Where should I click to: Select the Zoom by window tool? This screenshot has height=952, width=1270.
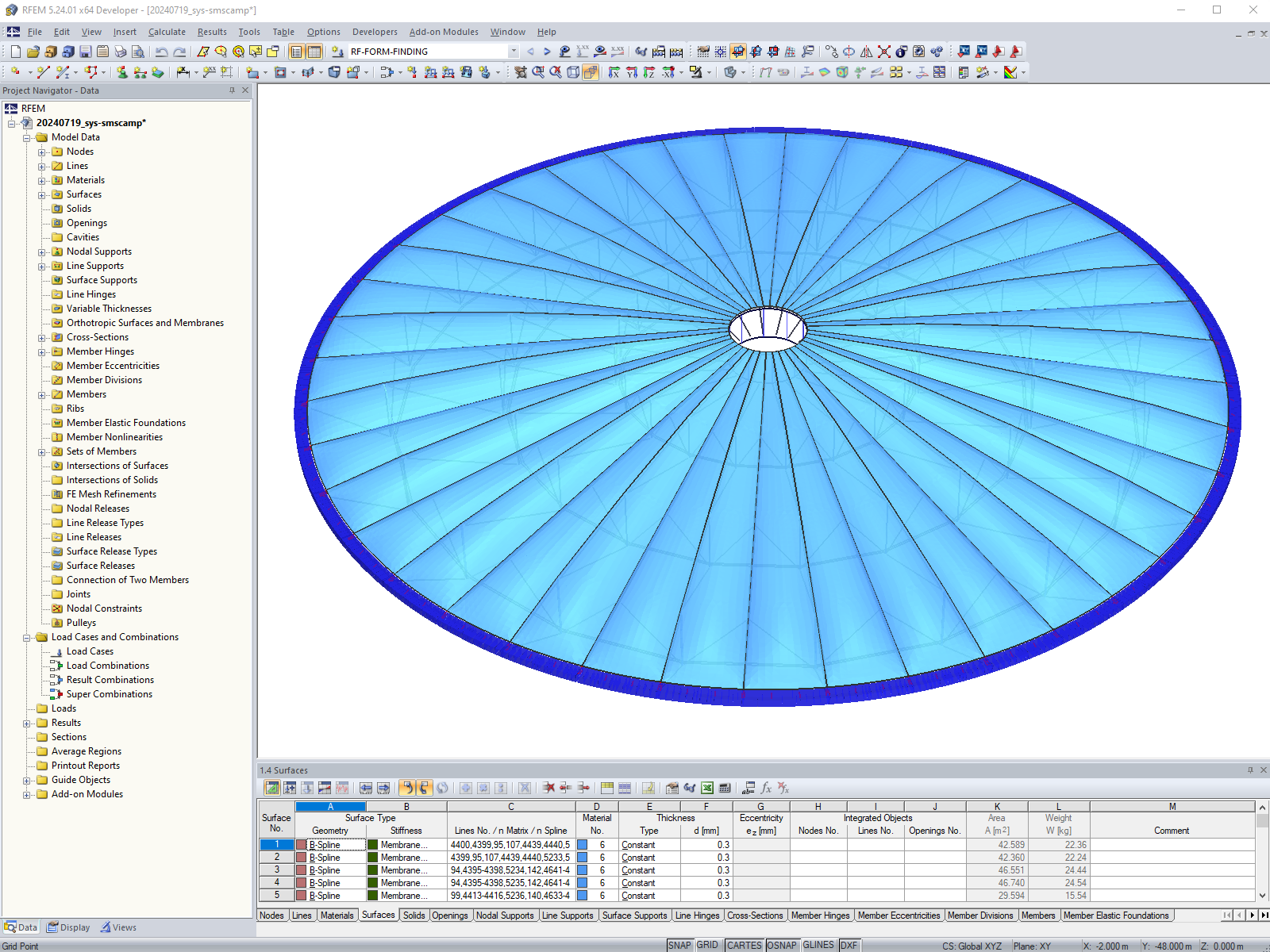(x=537, y=72)
